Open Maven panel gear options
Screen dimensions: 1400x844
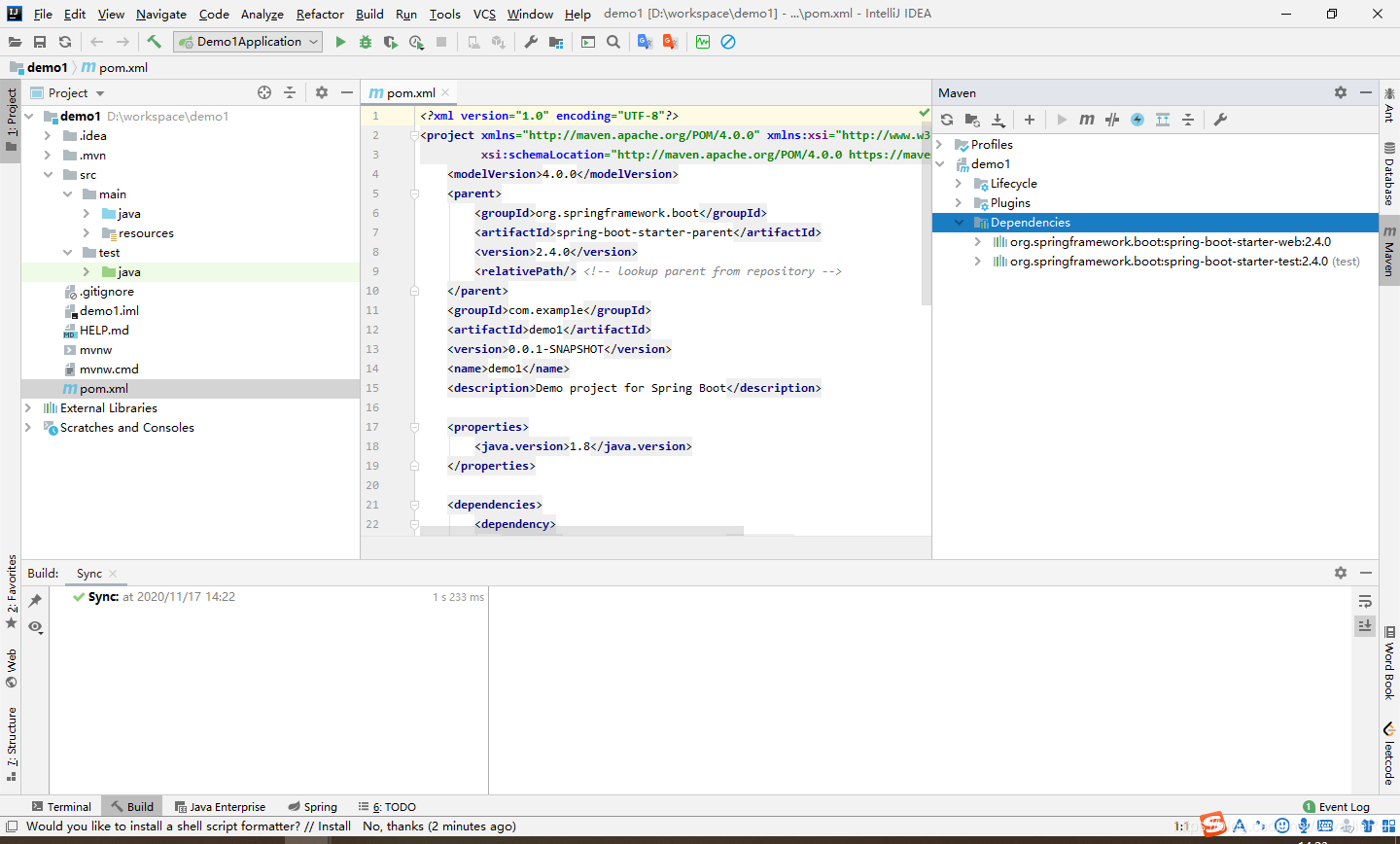click(x=1341, y=92)
